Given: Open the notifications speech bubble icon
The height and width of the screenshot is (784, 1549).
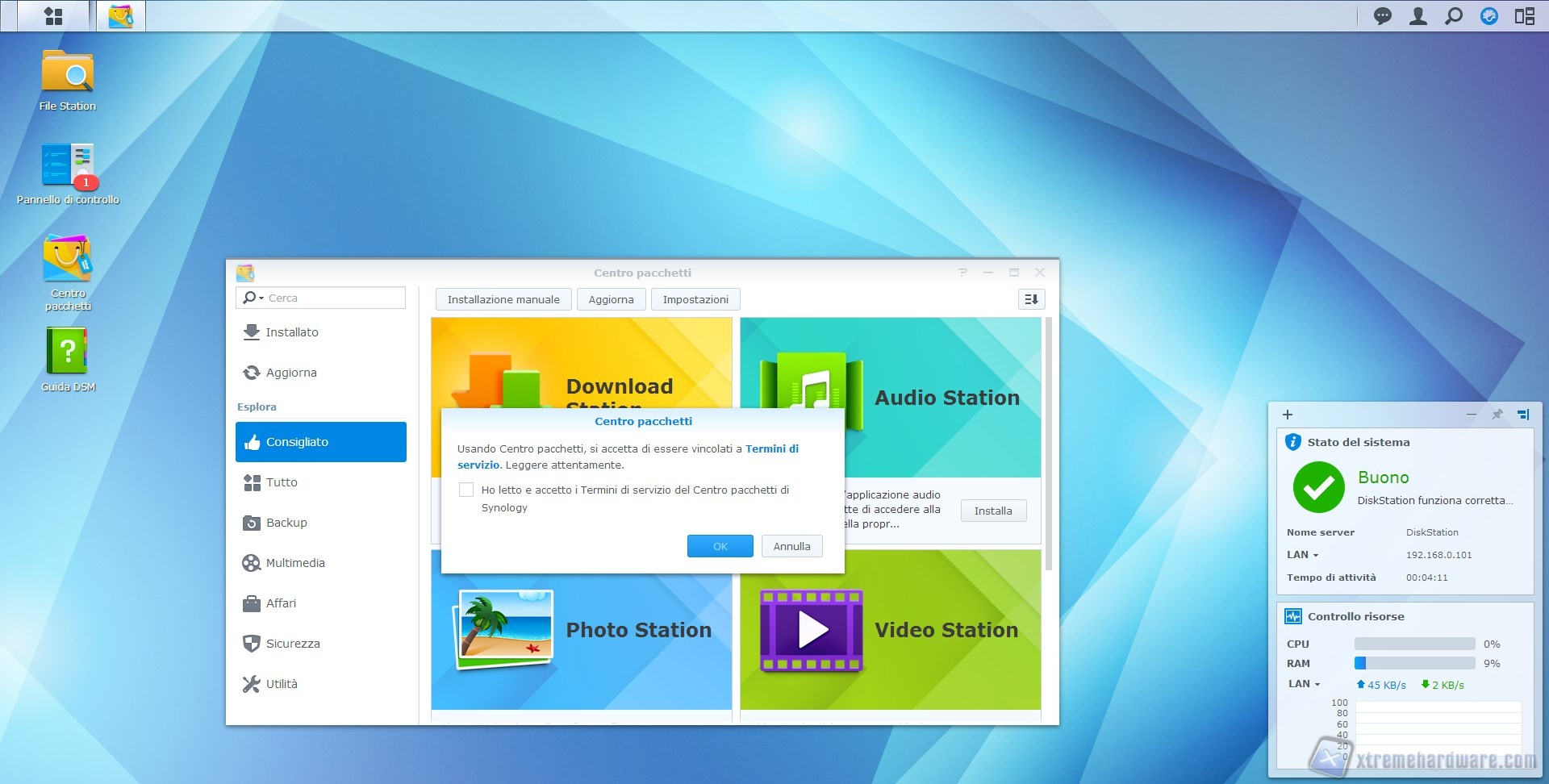Looking at the screenshot, I should tap(1382, 16).
